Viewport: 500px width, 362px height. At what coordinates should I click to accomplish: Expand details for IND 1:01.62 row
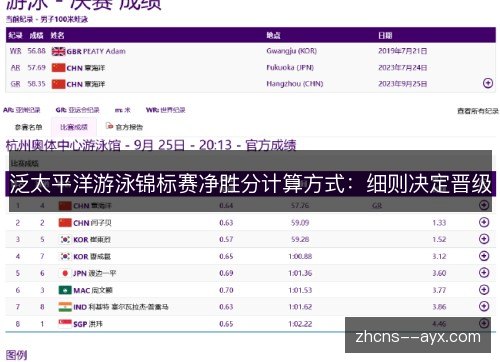[484, 306]
